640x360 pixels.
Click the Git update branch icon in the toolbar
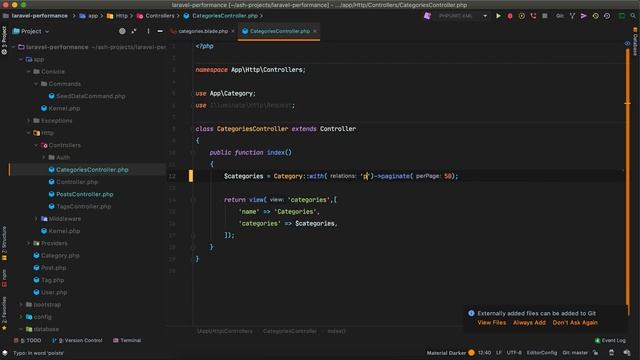tap(572, 16)
